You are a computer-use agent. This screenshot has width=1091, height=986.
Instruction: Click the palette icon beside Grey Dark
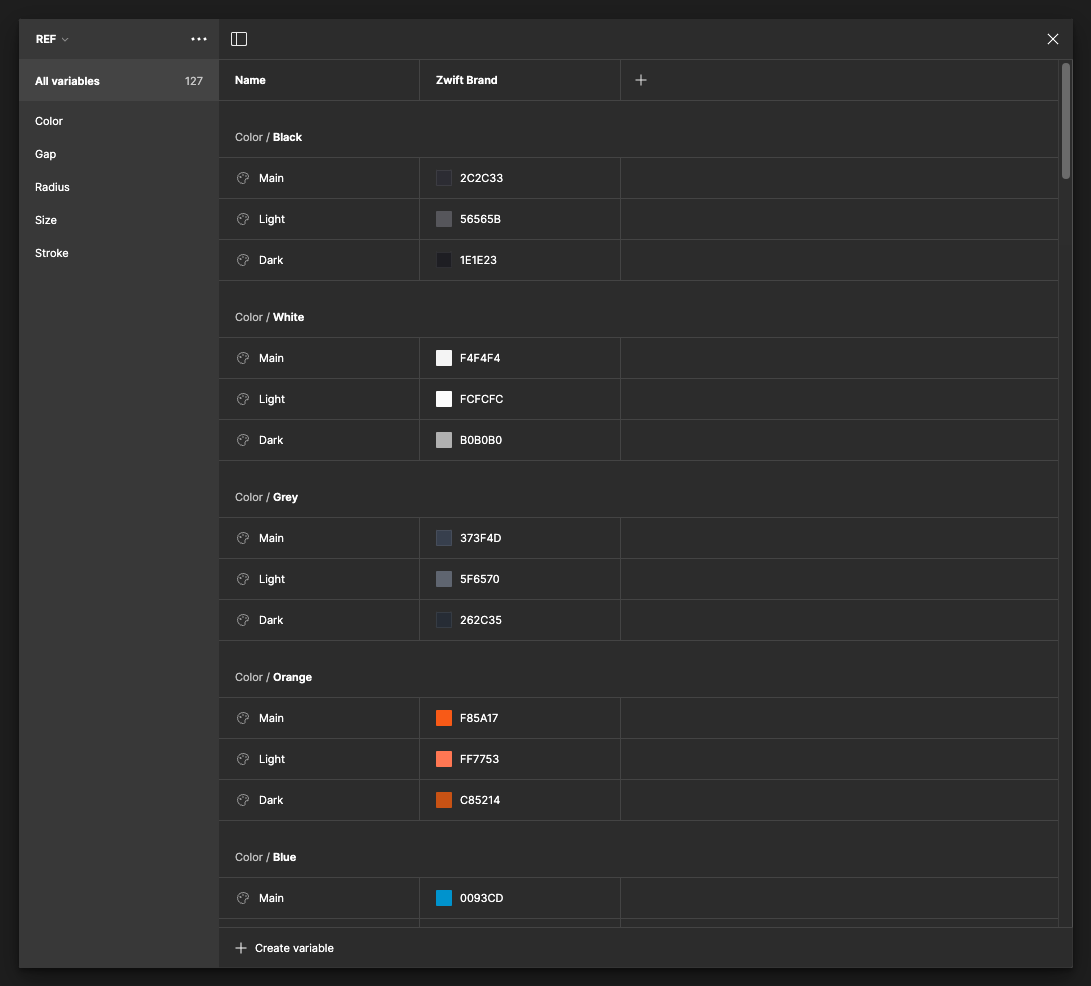click(243, 620)
